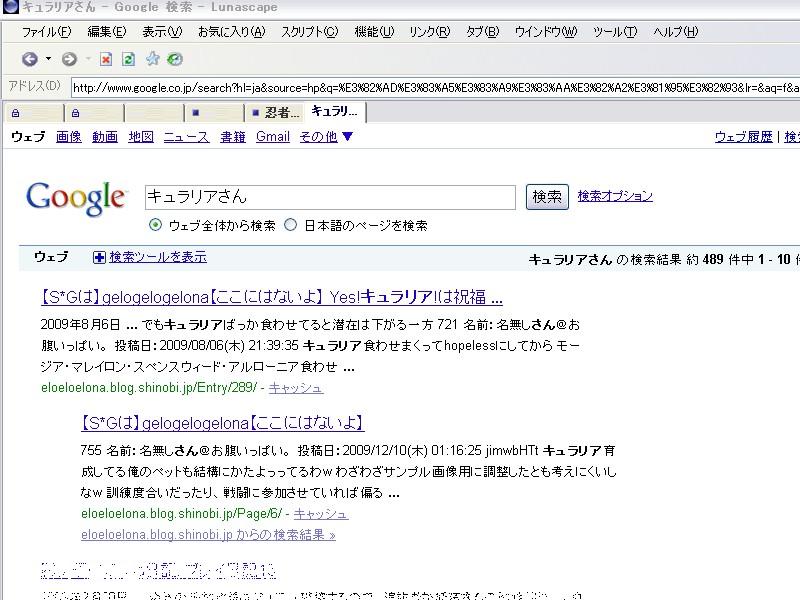Screen dimensions: 800x600
Task: Expand the その他 dropdown
Action: click(326, 137)
